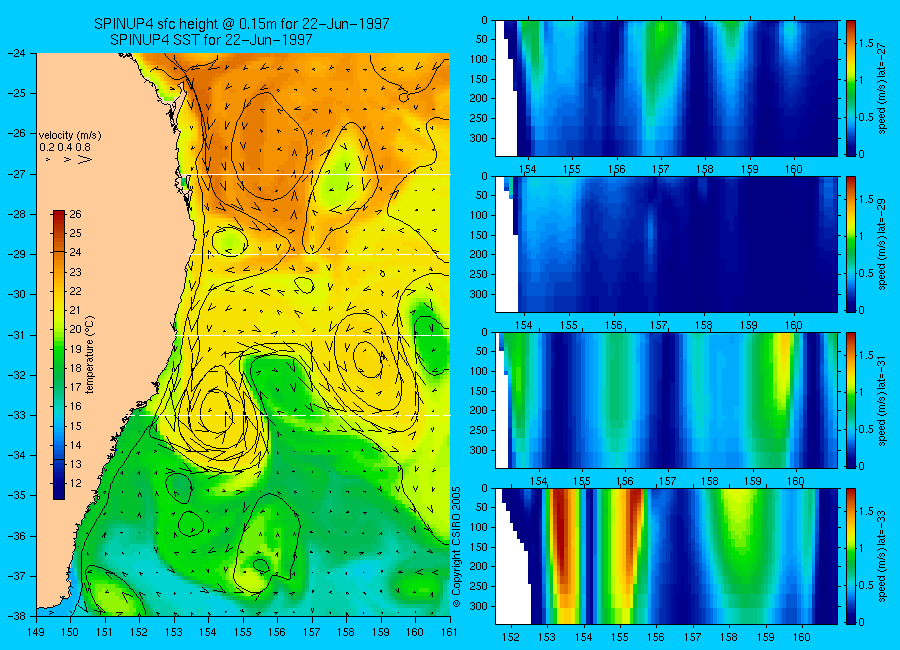Image resolution: width=900 pixels, height=650 pixels.
Task: Click the 26 tick on the temperature bar
Action: (x=76, y=214)
